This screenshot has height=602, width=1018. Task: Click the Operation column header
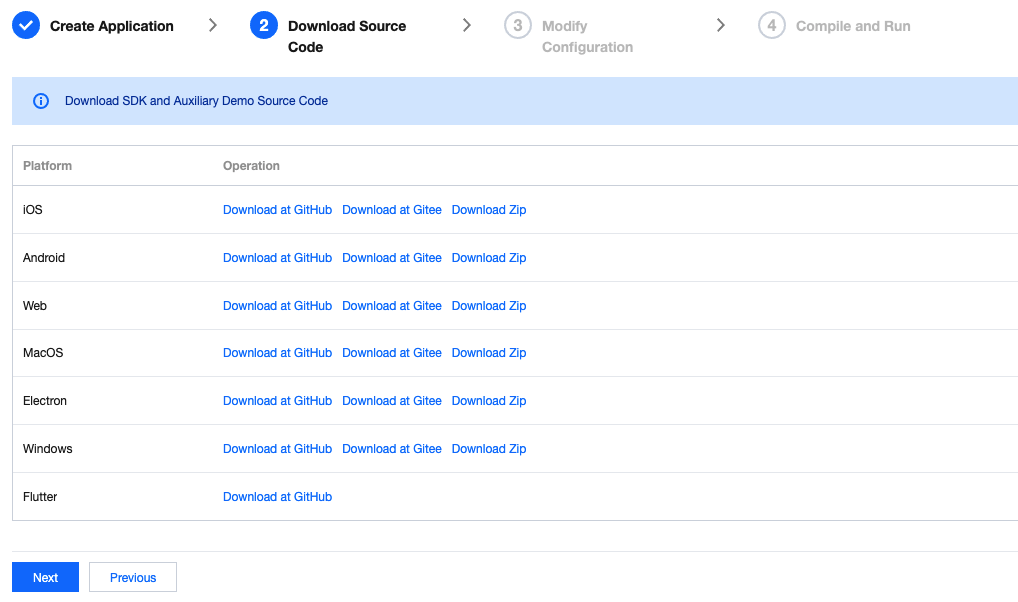(251, 166)
